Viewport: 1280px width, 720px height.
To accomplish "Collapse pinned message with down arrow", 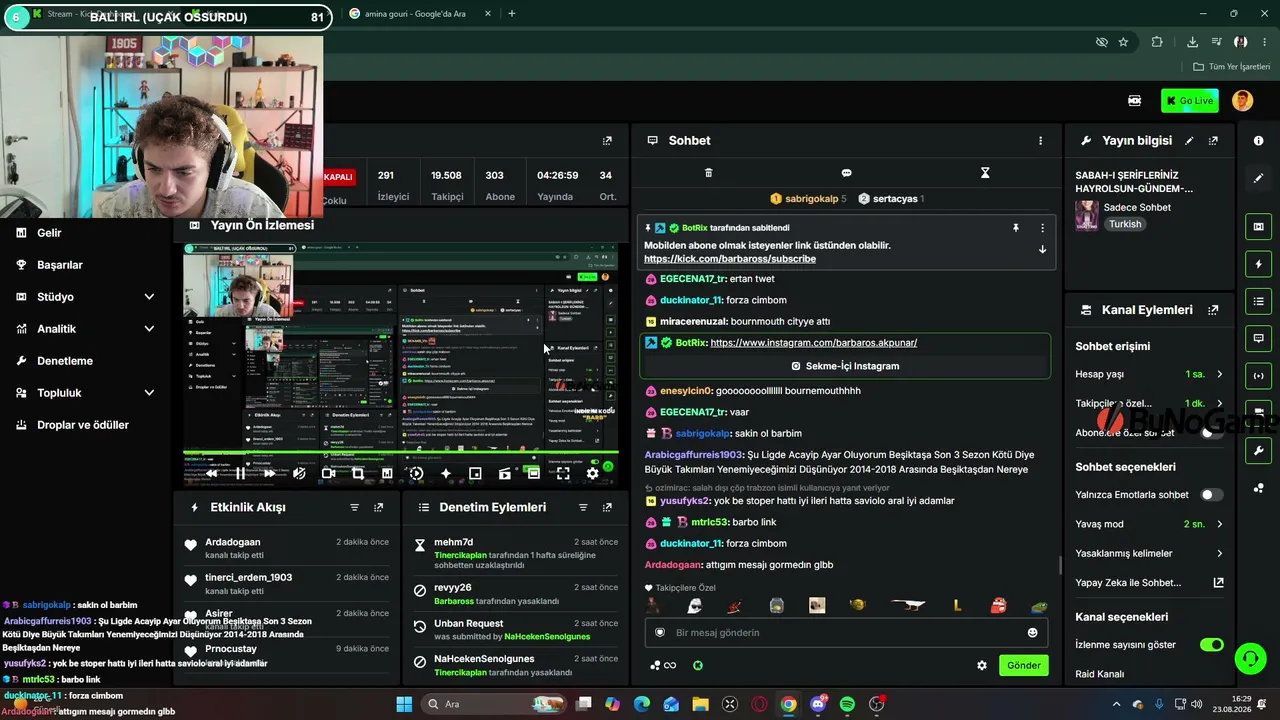I will tap(1042, 250).
